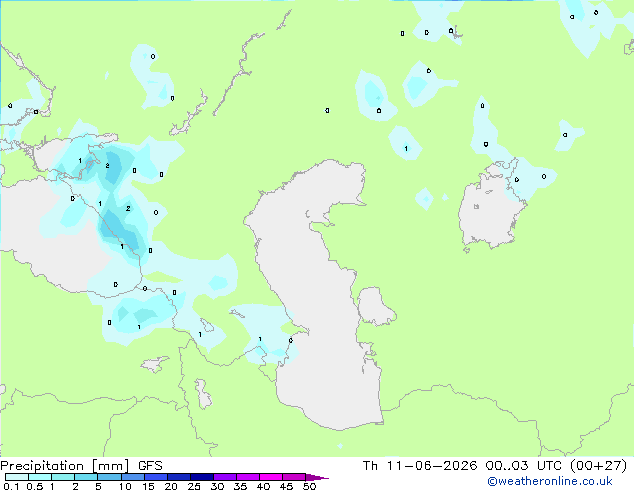Screen dimensions: 634x490
Task: Click the 25–30 mm dark blue swatch
Action: coord(202,477)
